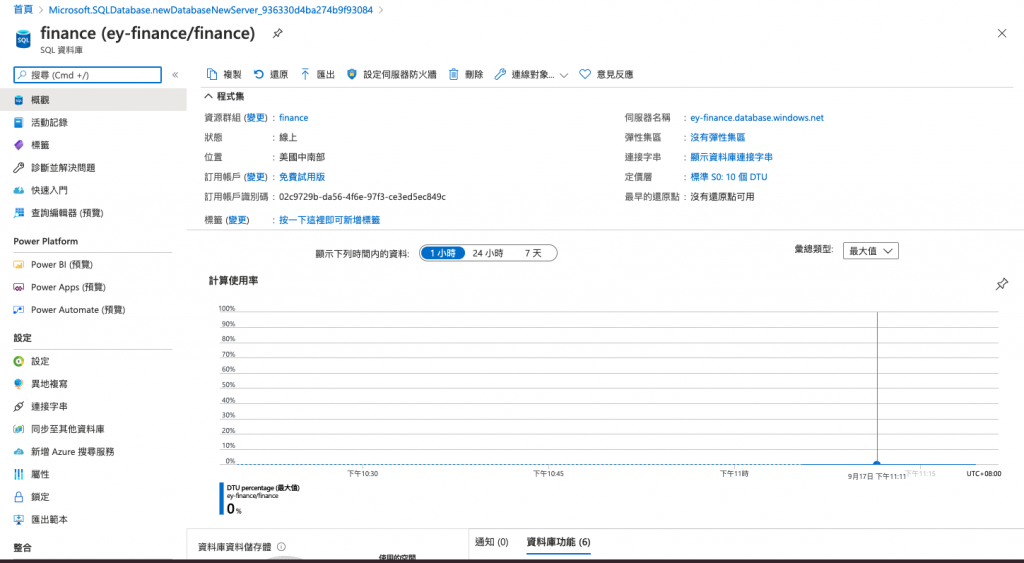
Task: Collapse the sidebar menu chevron
Action: [x=175, y=75]
